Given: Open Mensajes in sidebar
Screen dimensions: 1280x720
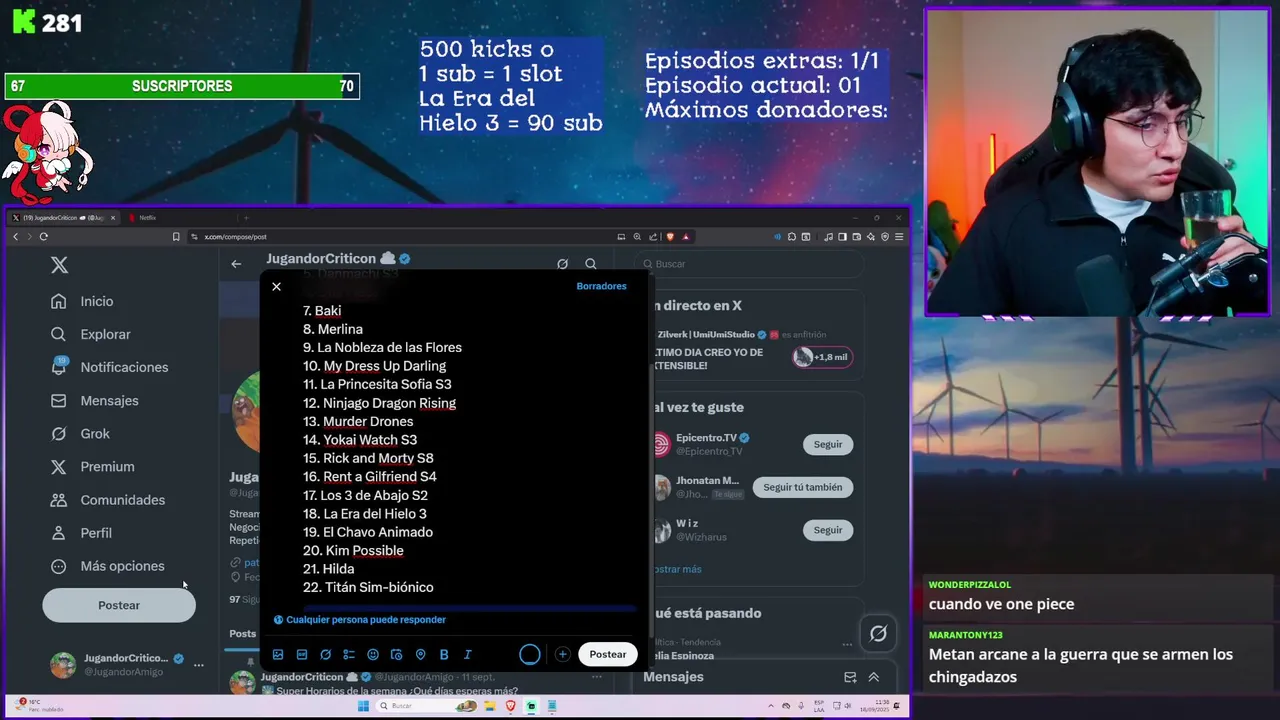Looking at the screenshot, I should pos(95,400).
